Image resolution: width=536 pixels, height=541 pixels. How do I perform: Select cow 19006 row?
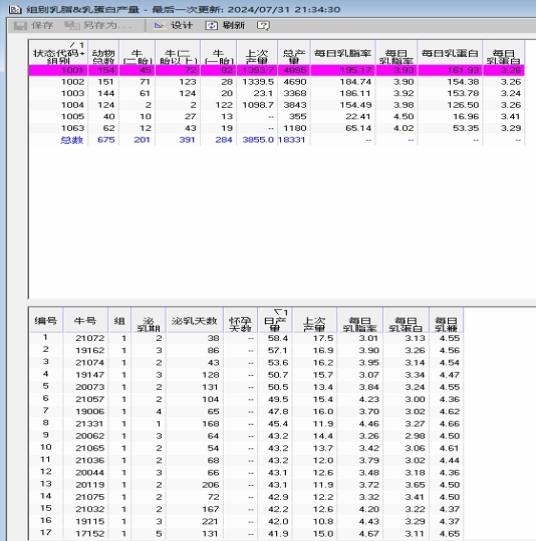coord(246,412)
